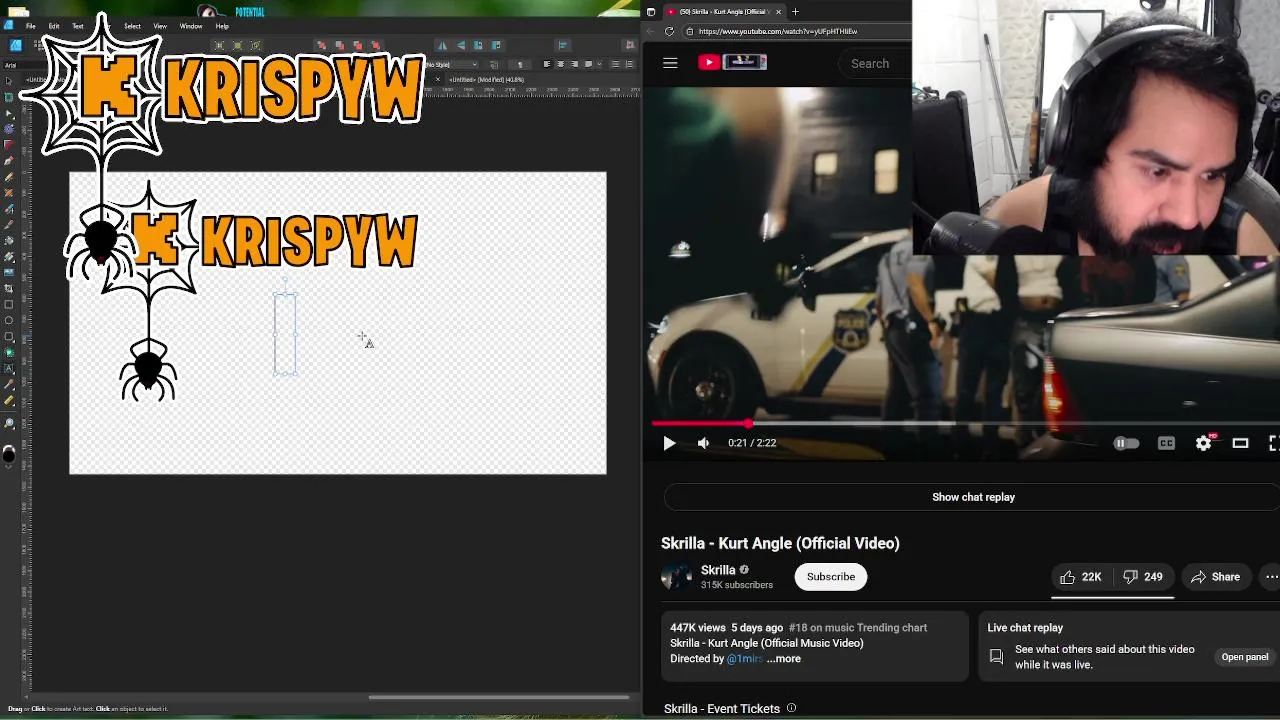Open the more actions ellipsis beside Share

coord(1271,577)
